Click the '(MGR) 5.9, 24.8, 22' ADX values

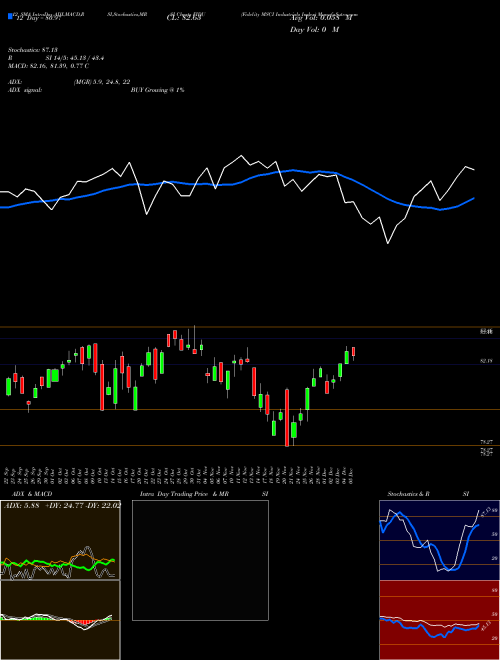(x=101, y=82)
